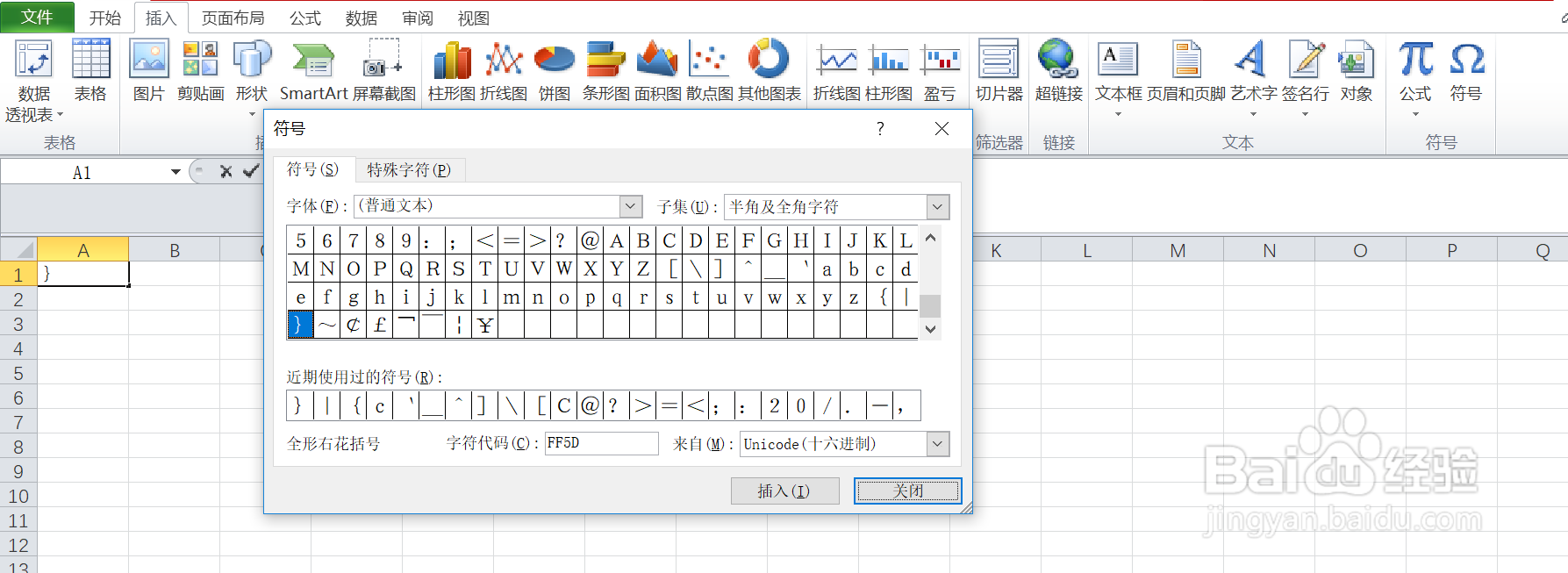Select row 5 header

18,373
